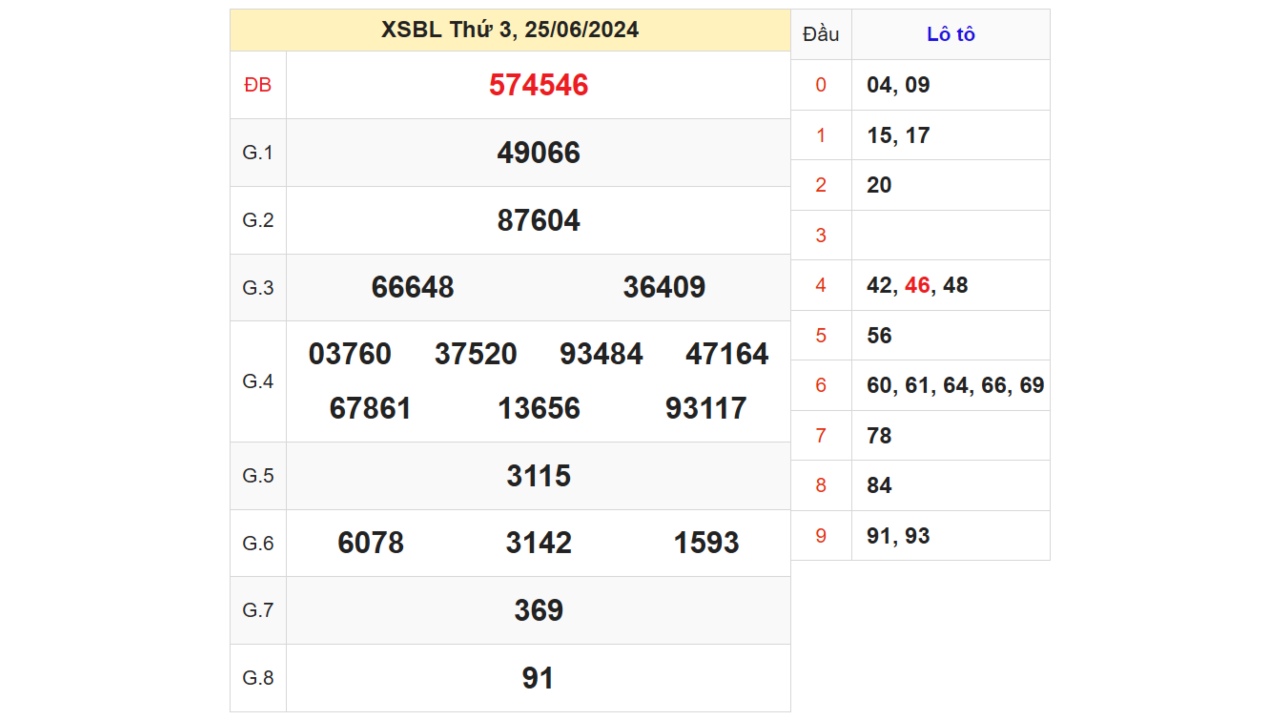Click G.6 number 6078
Image resolution: width=1280 pixels, height=720 pixels.
tap(371, 542)
